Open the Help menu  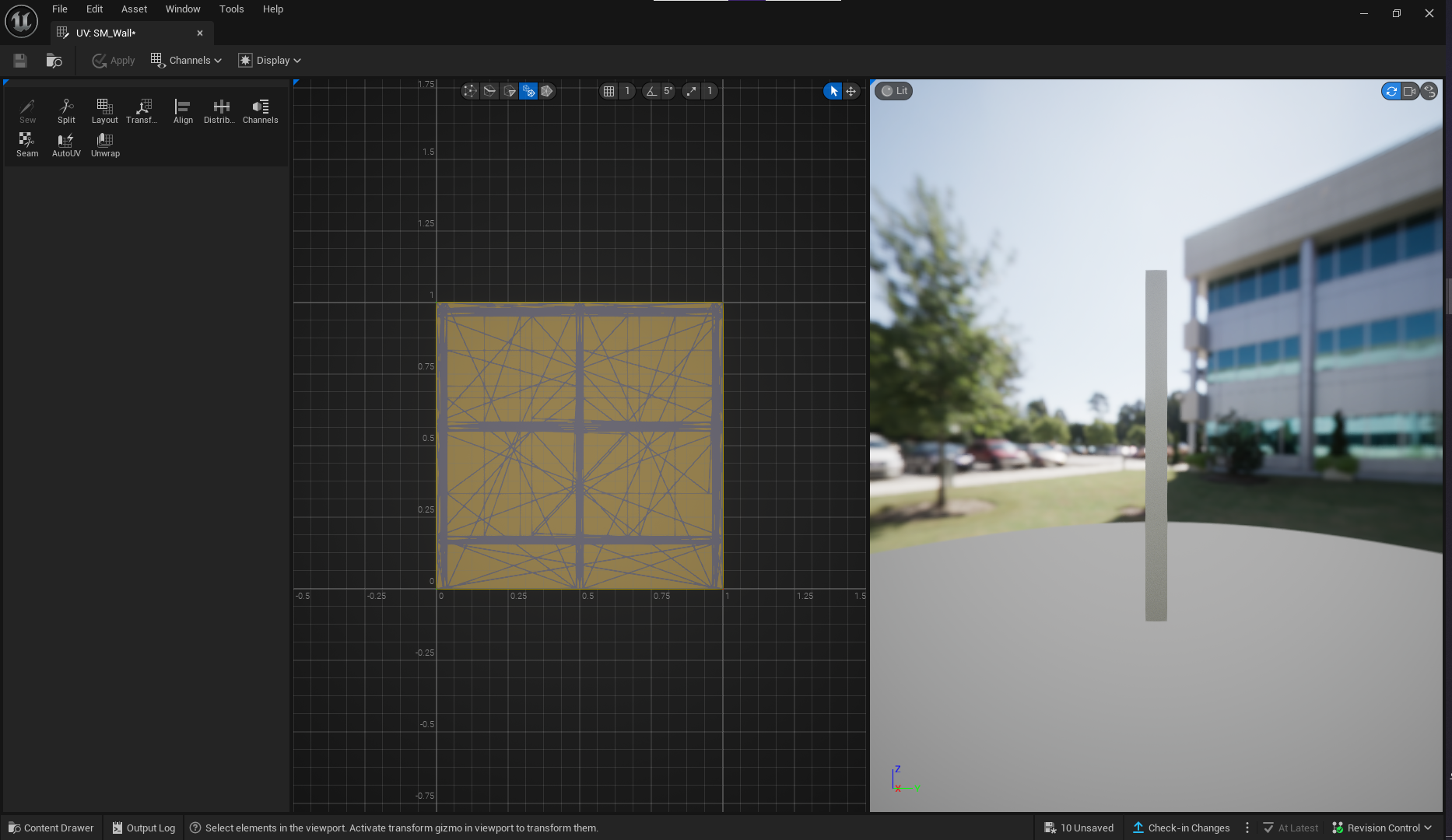pos(273,9)
